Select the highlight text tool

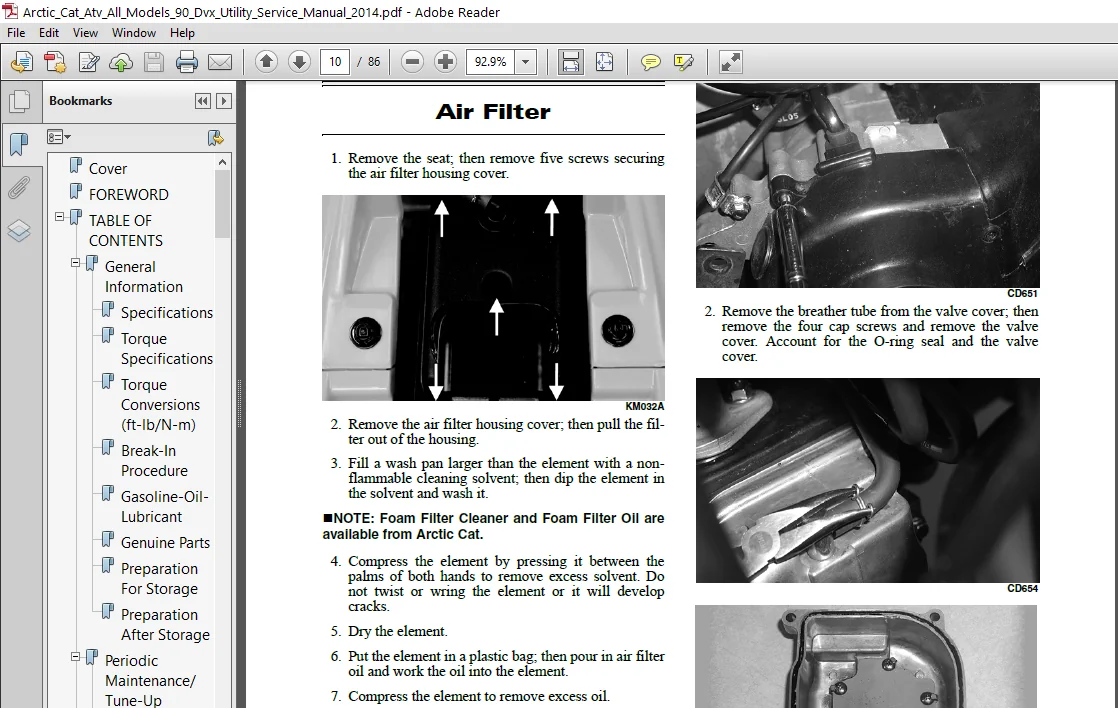coord(683,62)
